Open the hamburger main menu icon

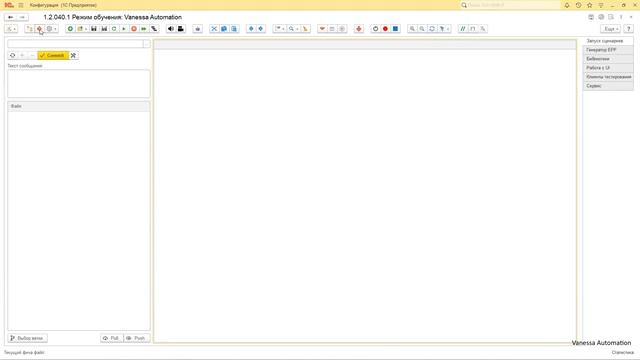[21, 5]
